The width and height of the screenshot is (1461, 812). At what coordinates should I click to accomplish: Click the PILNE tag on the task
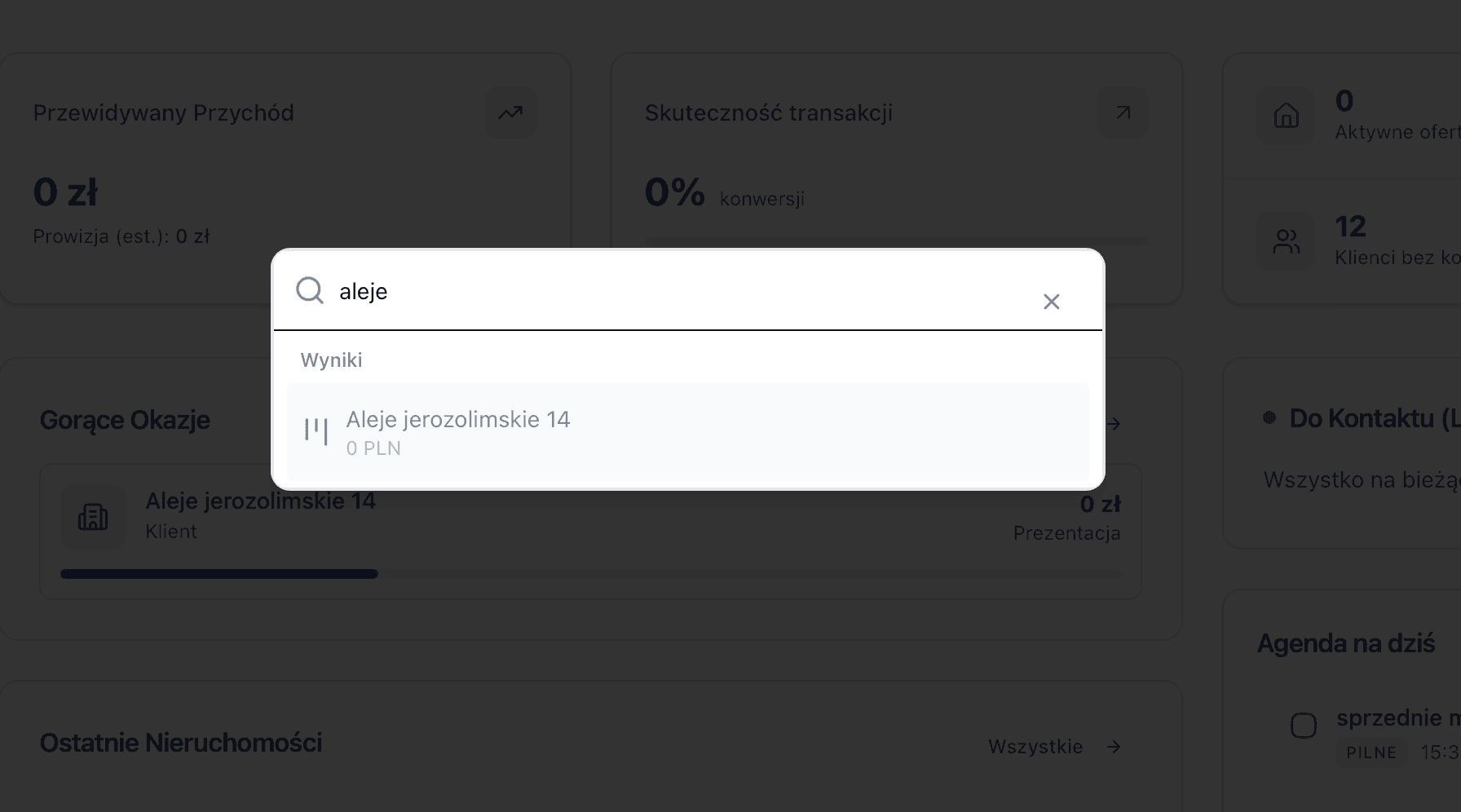(1371, 752)
